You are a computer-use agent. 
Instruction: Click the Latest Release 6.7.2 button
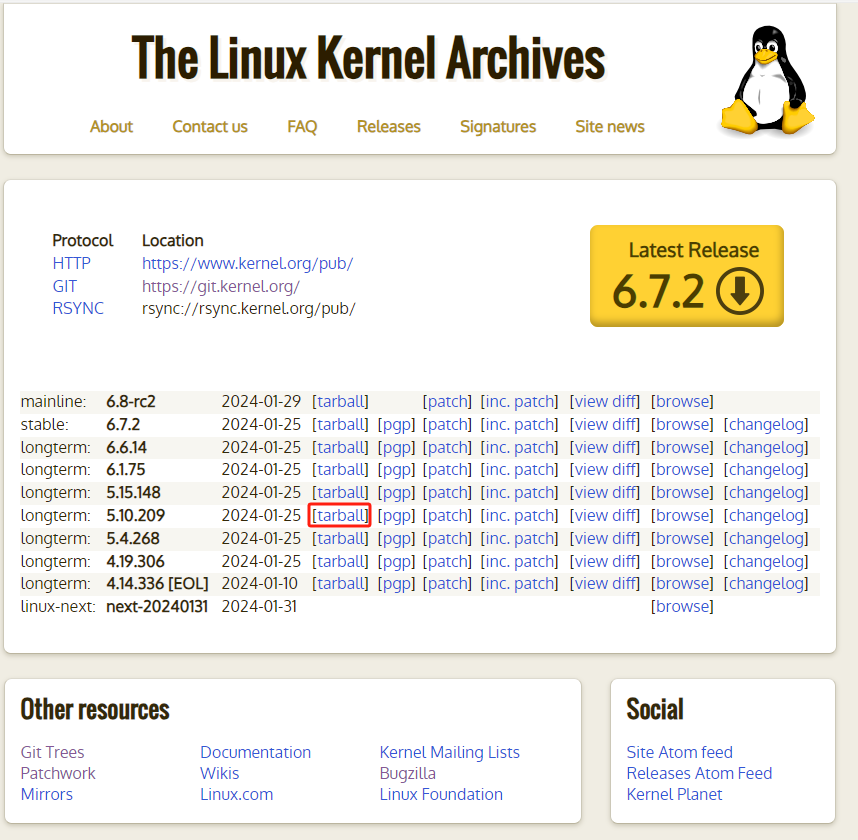tap(687, 276)
